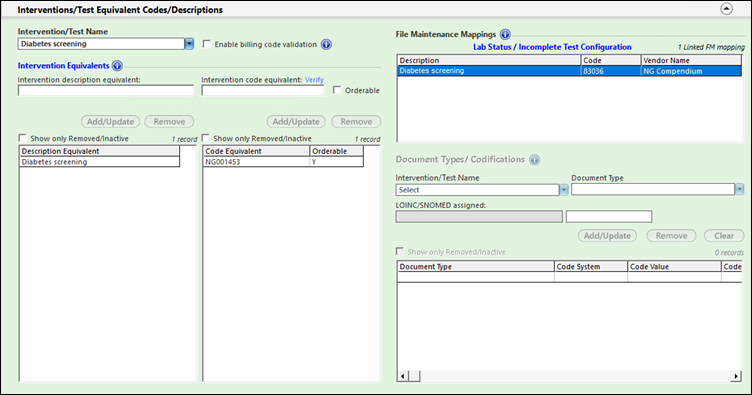Click the Verify link
The width and height of the screenshot is (752, 395).
click(314, 80)
